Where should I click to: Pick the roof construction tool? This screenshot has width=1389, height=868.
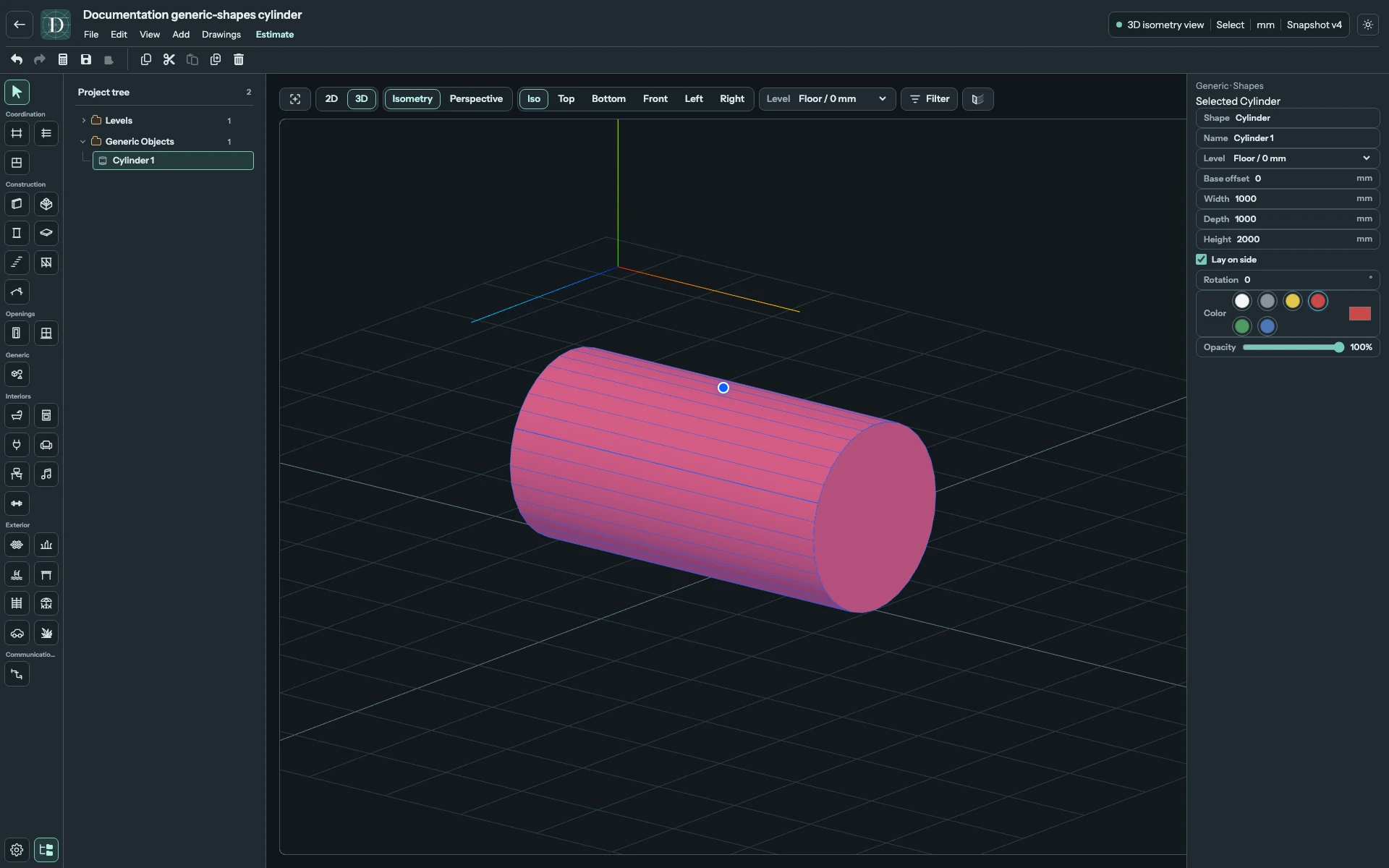point(17,292)
